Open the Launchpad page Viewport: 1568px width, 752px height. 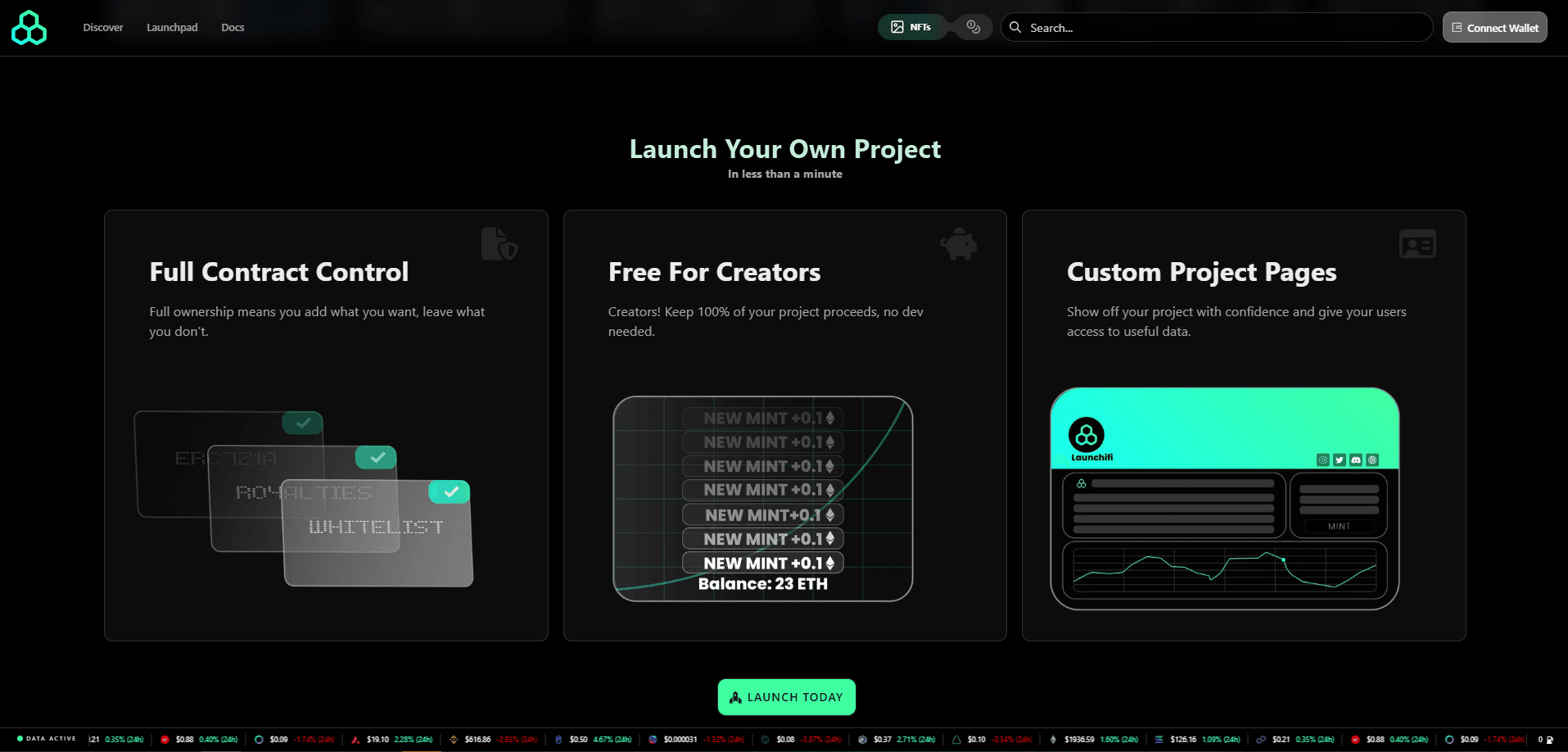tap(172, 27)
